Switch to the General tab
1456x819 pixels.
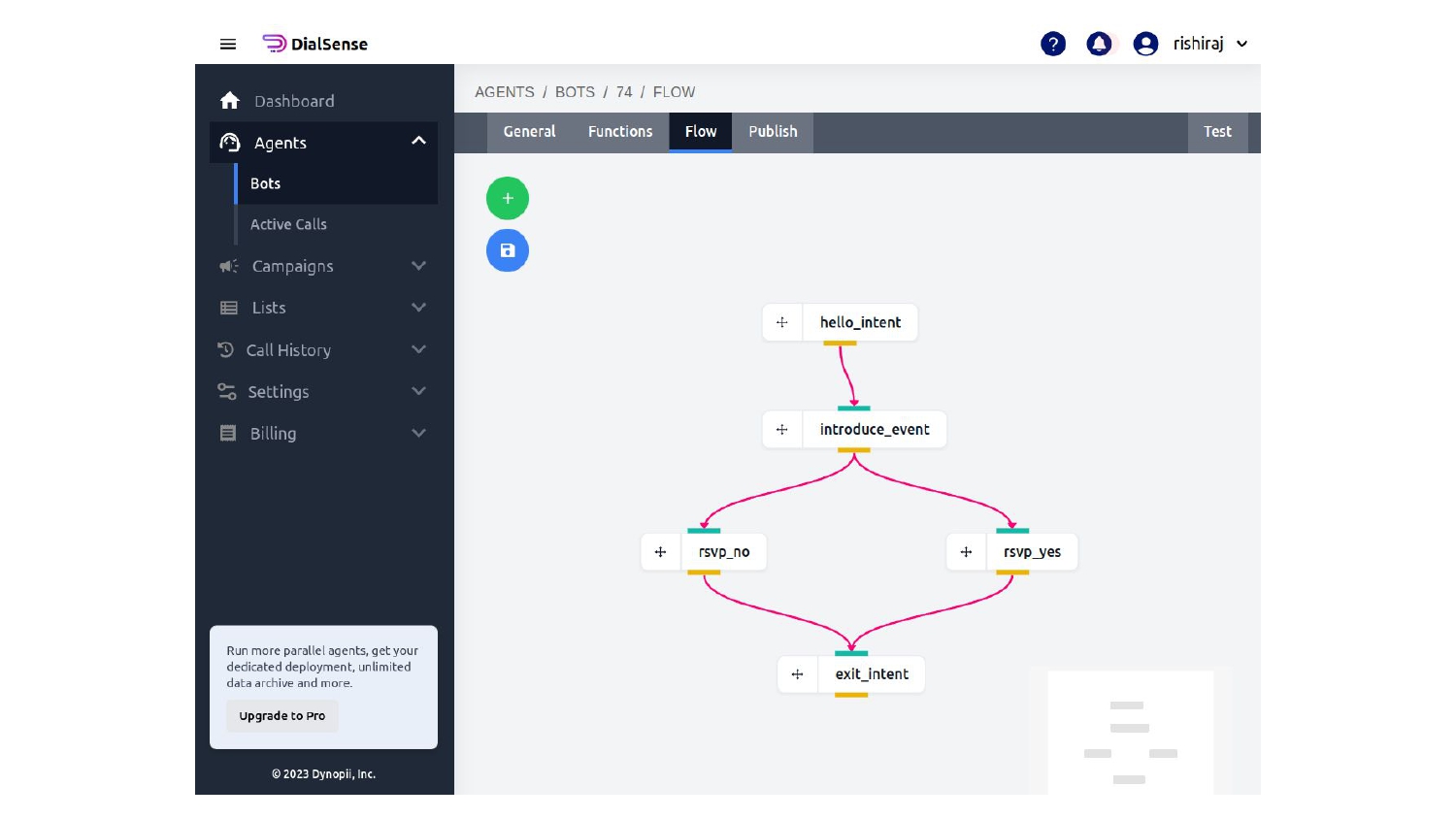point(529,132)
